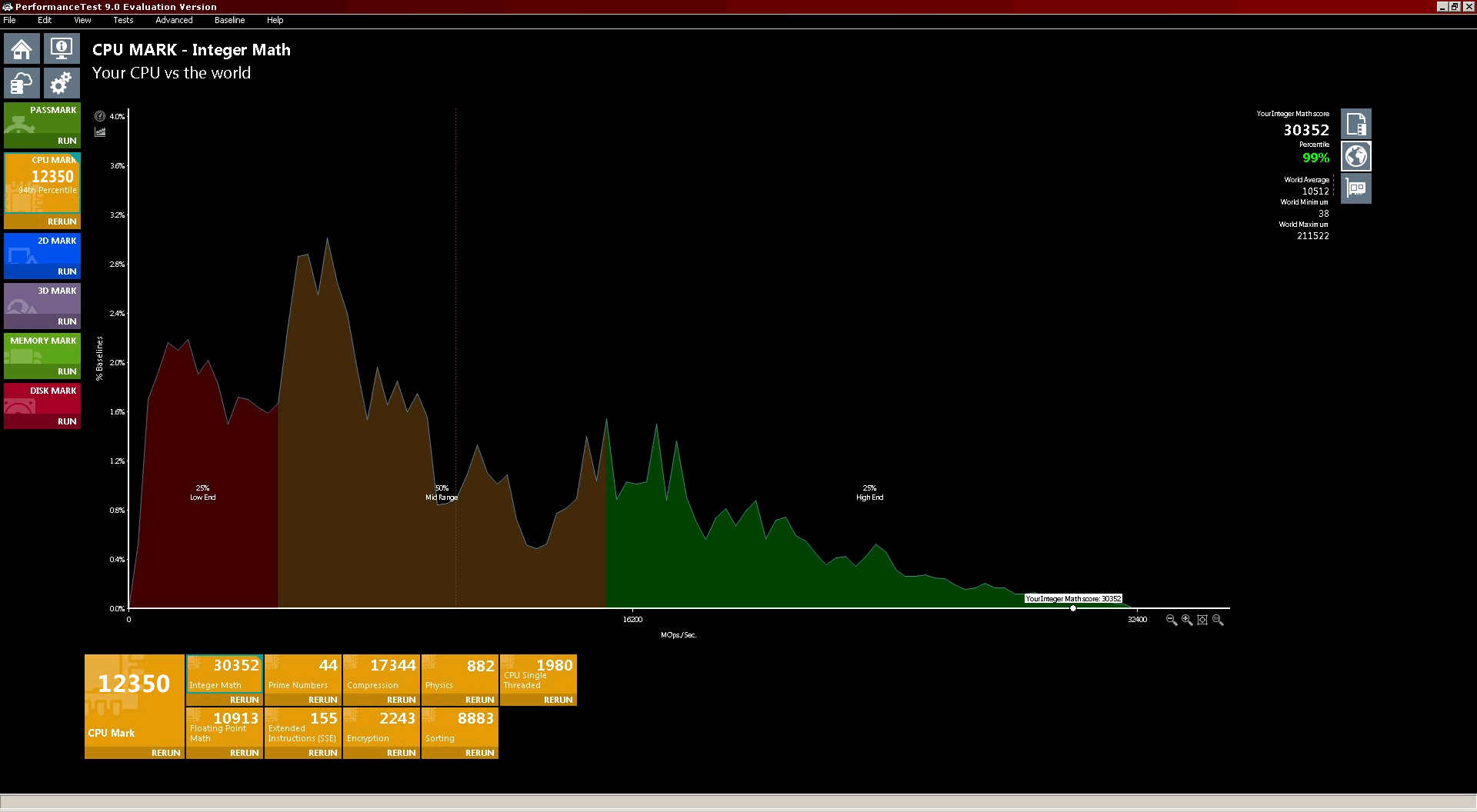Screen dimensions: 1477x812
Task: Open the File menu
Action: tap(10, 21)
